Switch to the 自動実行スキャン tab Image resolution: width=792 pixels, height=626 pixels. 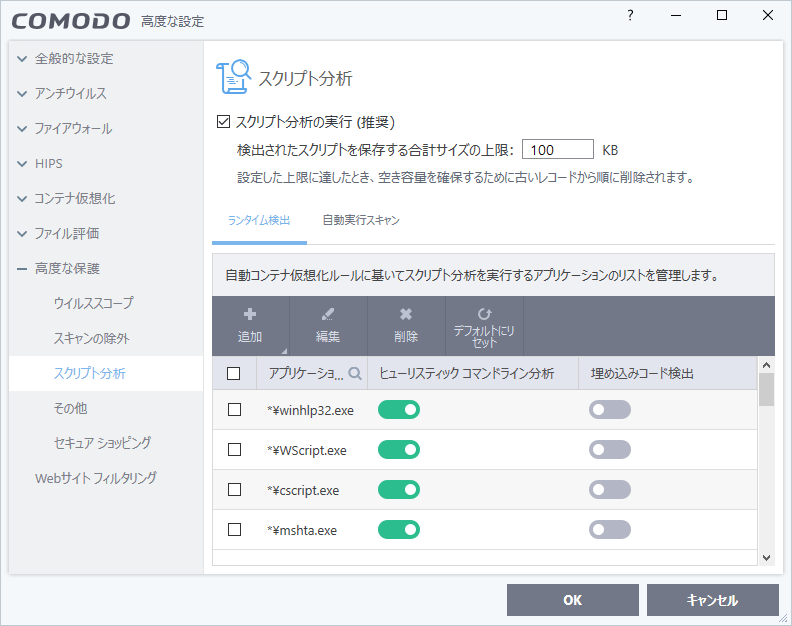[x=361, y=220]
